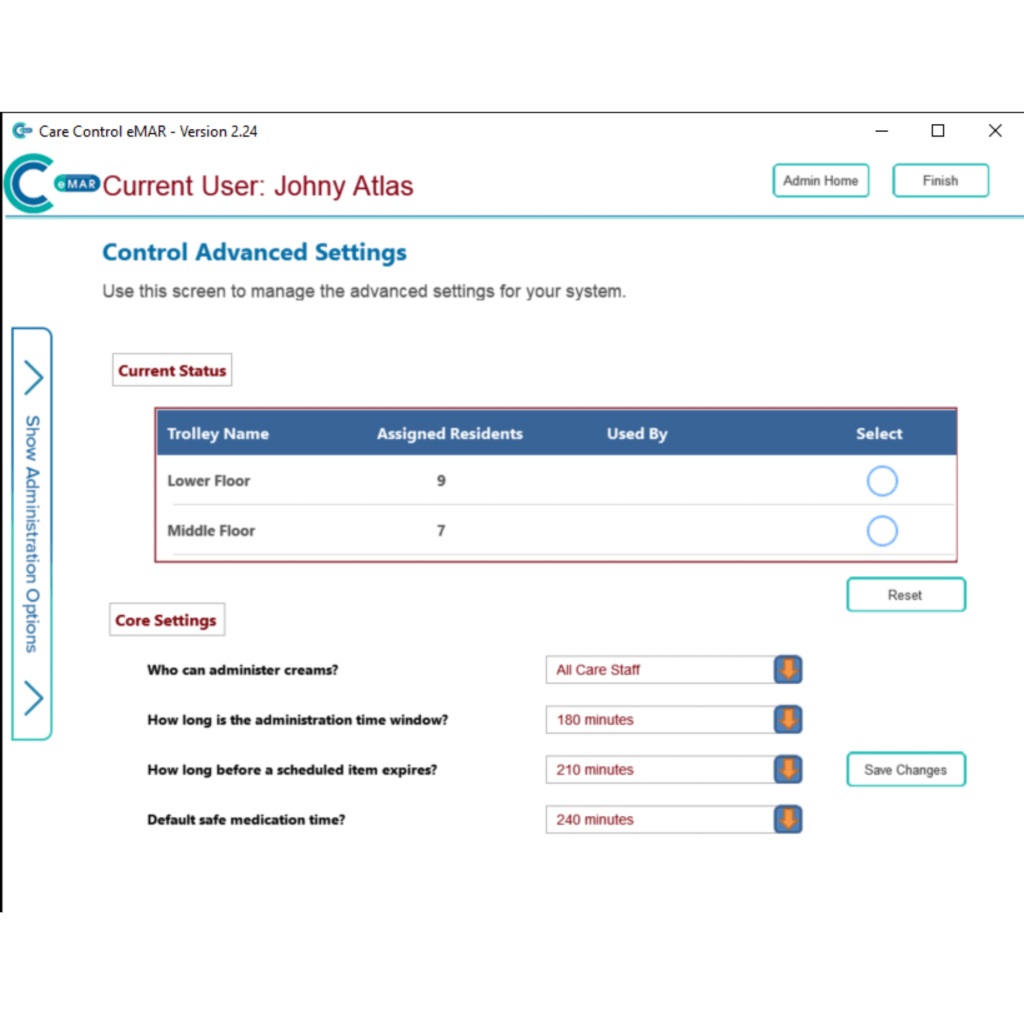The height and width of the screenshot is (1024, 1024).
Task: Click Current User: Johny Atlas text
Action: click(x=258, y=186)
